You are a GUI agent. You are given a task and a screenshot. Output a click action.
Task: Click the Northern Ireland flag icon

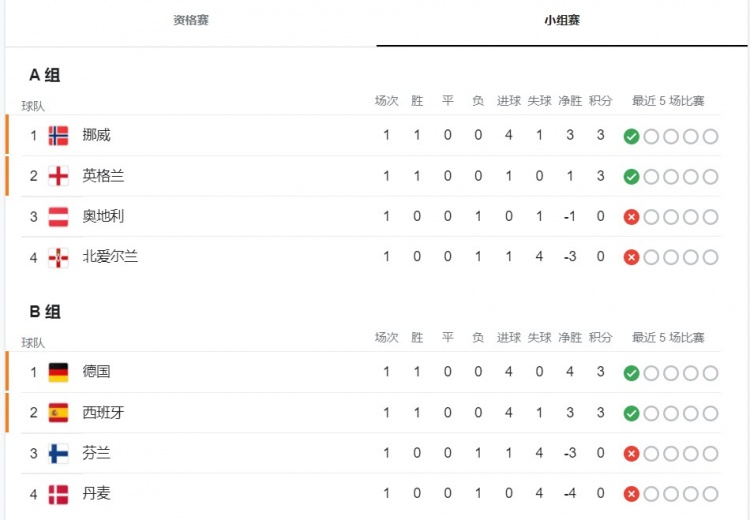coord(58,258)
